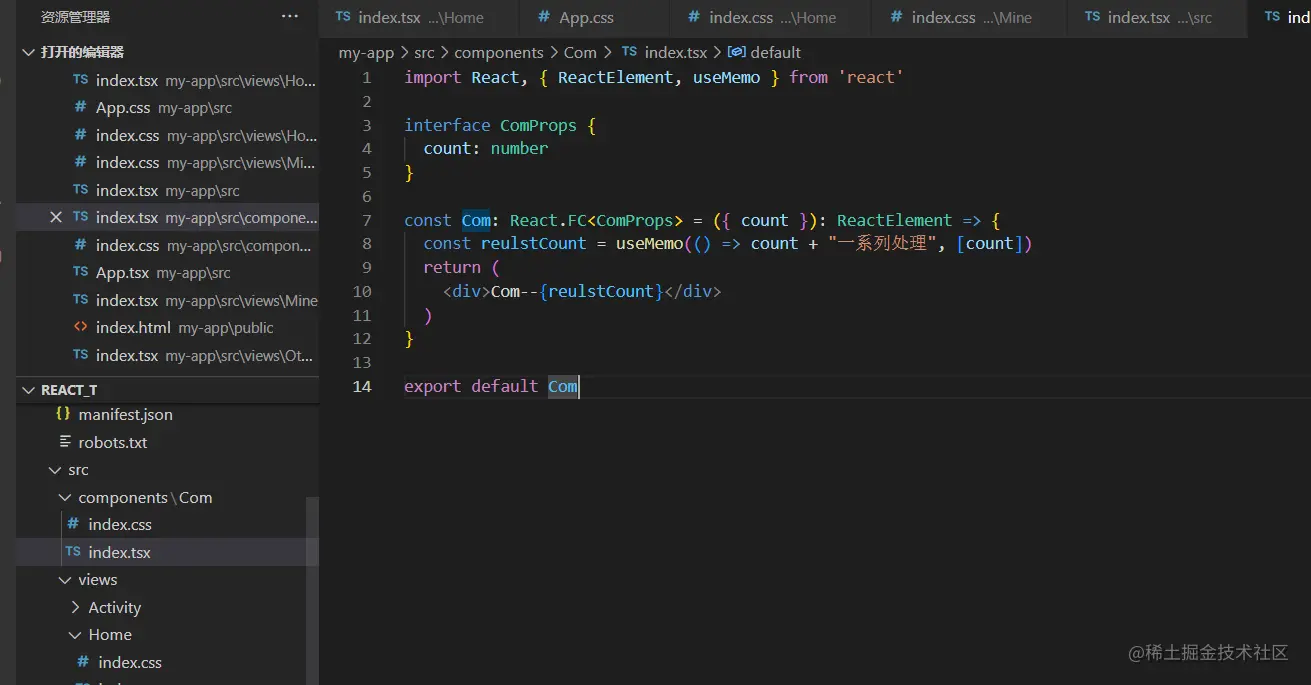Viewport: 1311px width, 685px height.
Task: Switch to the index.tsx ...\src tab
Action: click(x=1158, y=17)
